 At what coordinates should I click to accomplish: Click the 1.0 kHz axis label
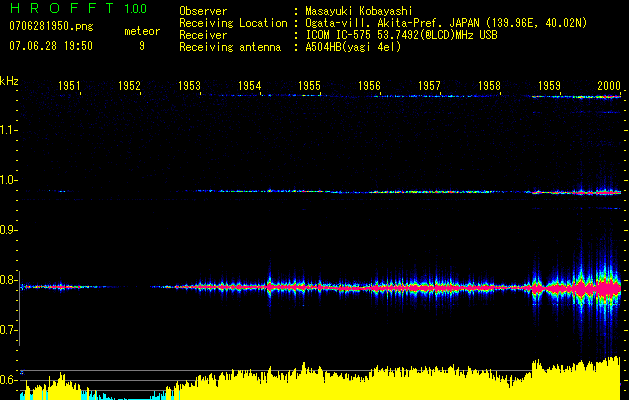point(8,180)
